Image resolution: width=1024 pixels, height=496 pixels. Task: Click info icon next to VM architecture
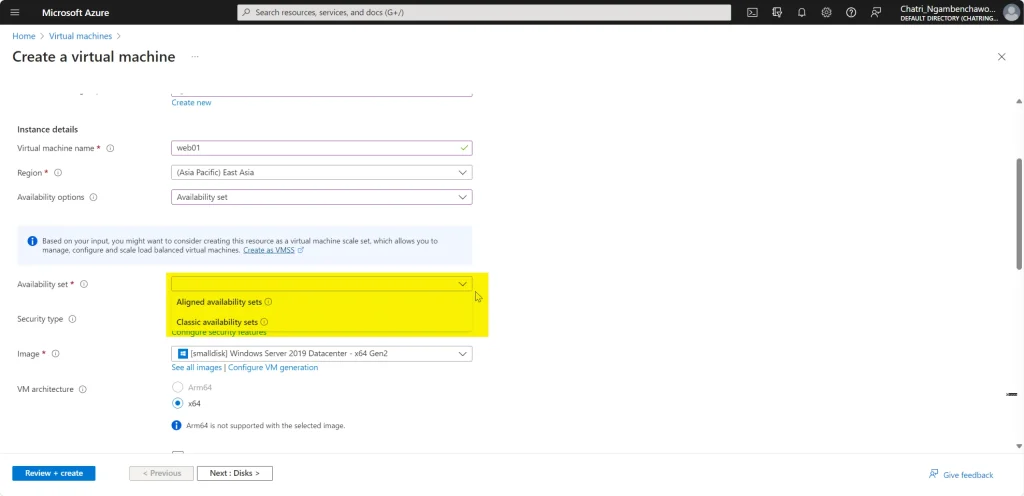83,389
